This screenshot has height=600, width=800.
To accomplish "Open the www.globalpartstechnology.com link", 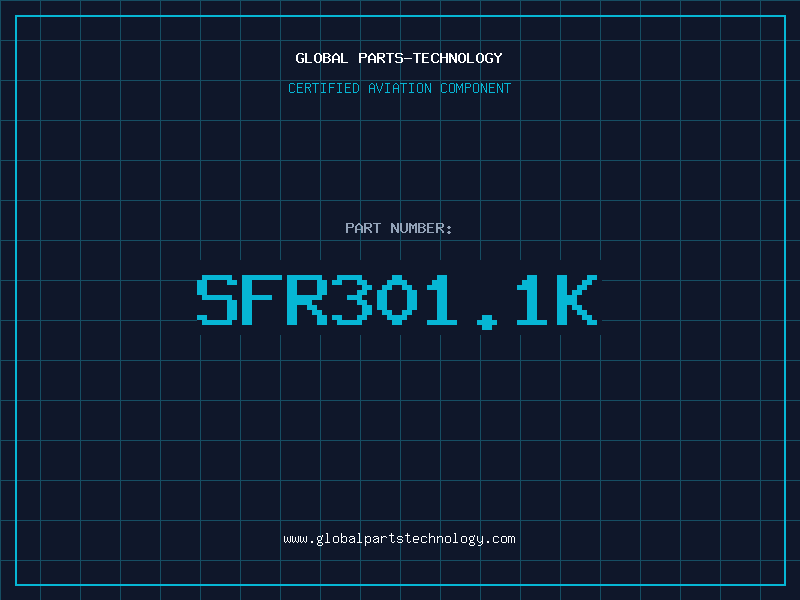I will click(399, 539).
